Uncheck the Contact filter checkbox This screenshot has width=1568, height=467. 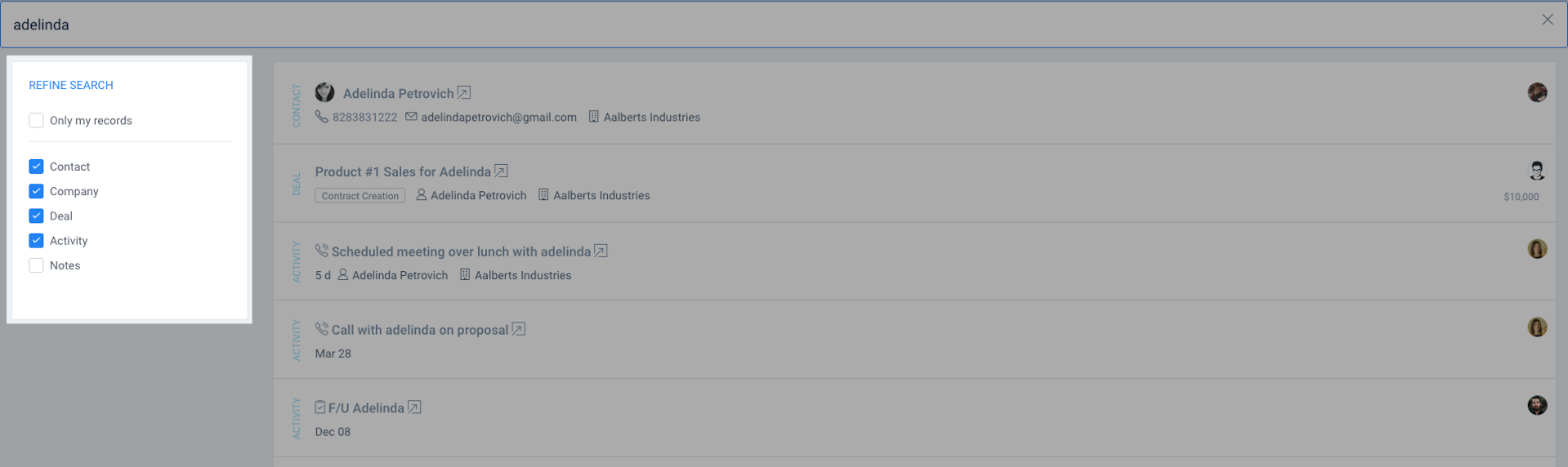(x=36, y=167)
